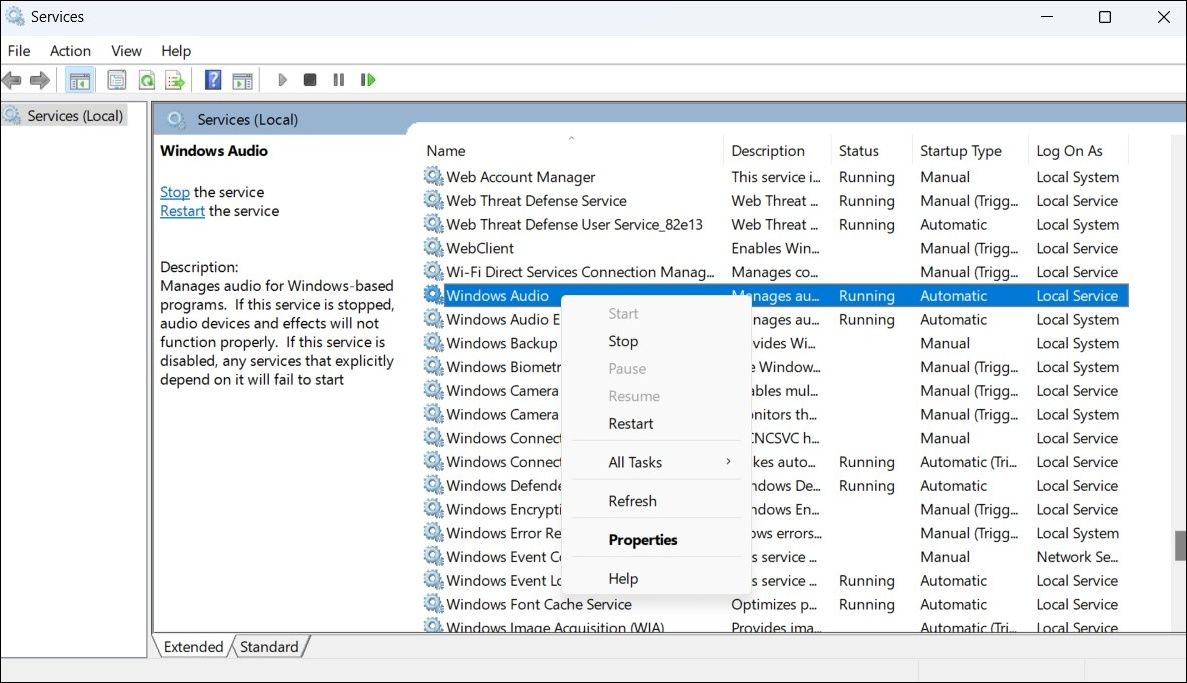1187x683 pixels.
Task: Open Help using the question mark toolbar icon
Action: pos(212,79)
